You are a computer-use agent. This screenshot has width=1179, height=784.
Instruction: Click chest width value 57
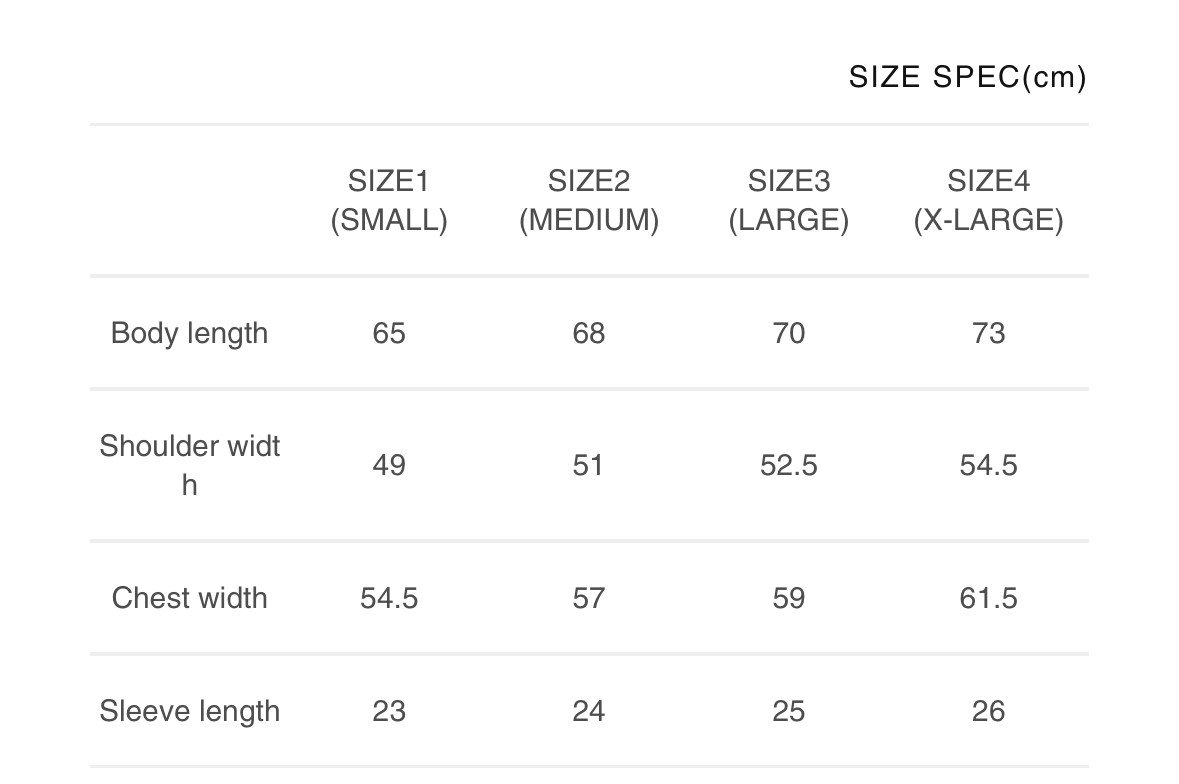589,598
